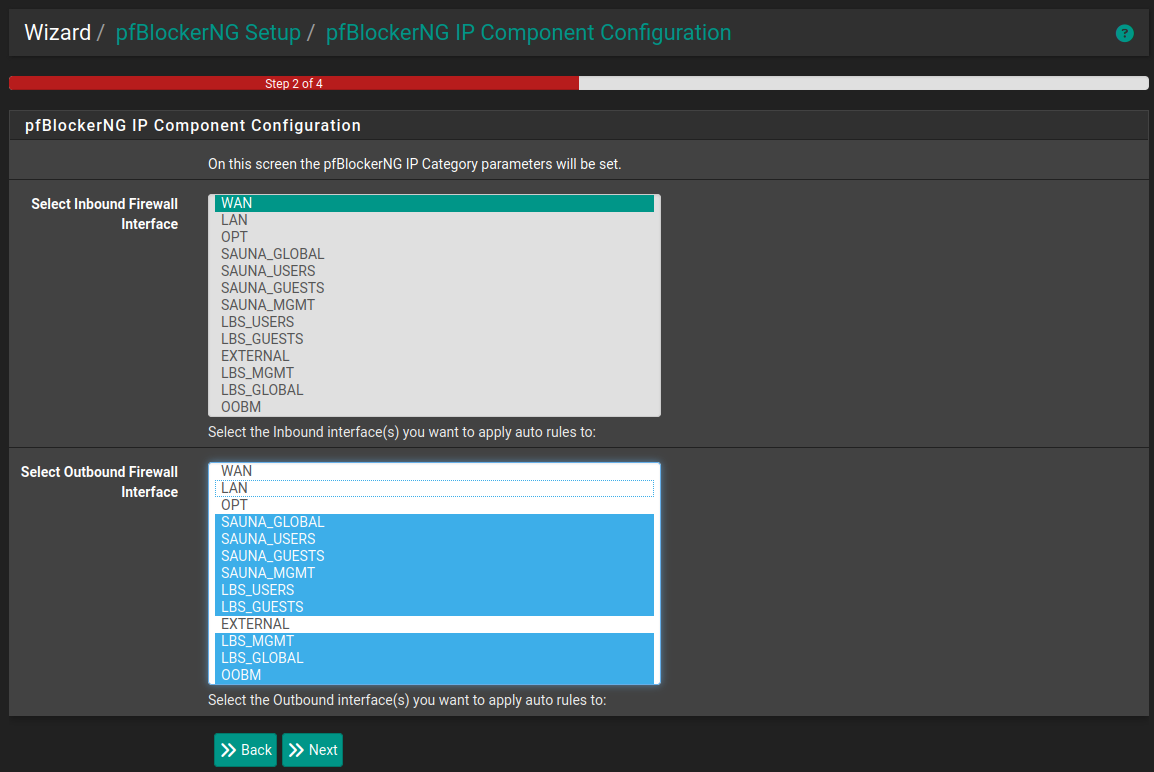Select LBS_MGMT in Inbound interface list
The height and width of the screenshot is (772, 1154).
tap(434, 372)
